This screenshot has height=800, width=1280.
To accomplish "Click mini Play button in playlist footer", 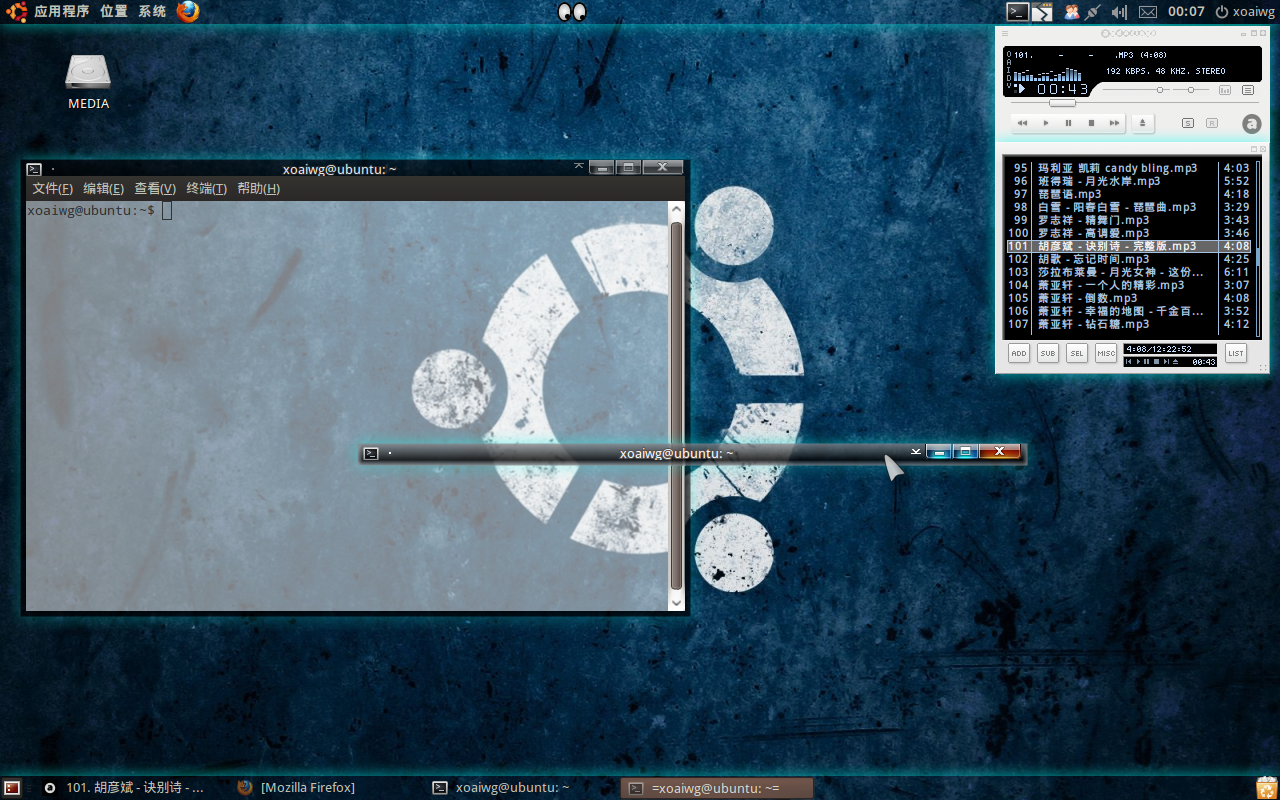I will [x=1138, y=362].
